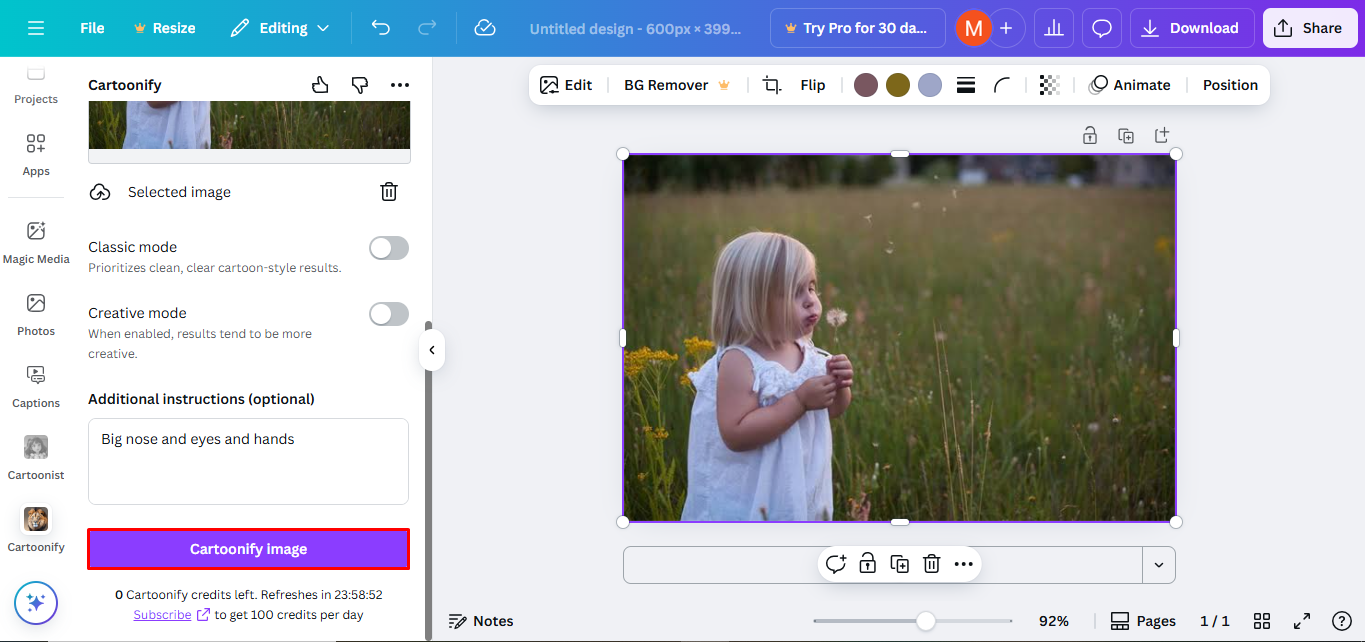Collapse the Cartoonify panel with the arrow
This screenshot has width=1365, height=642.
431,349
